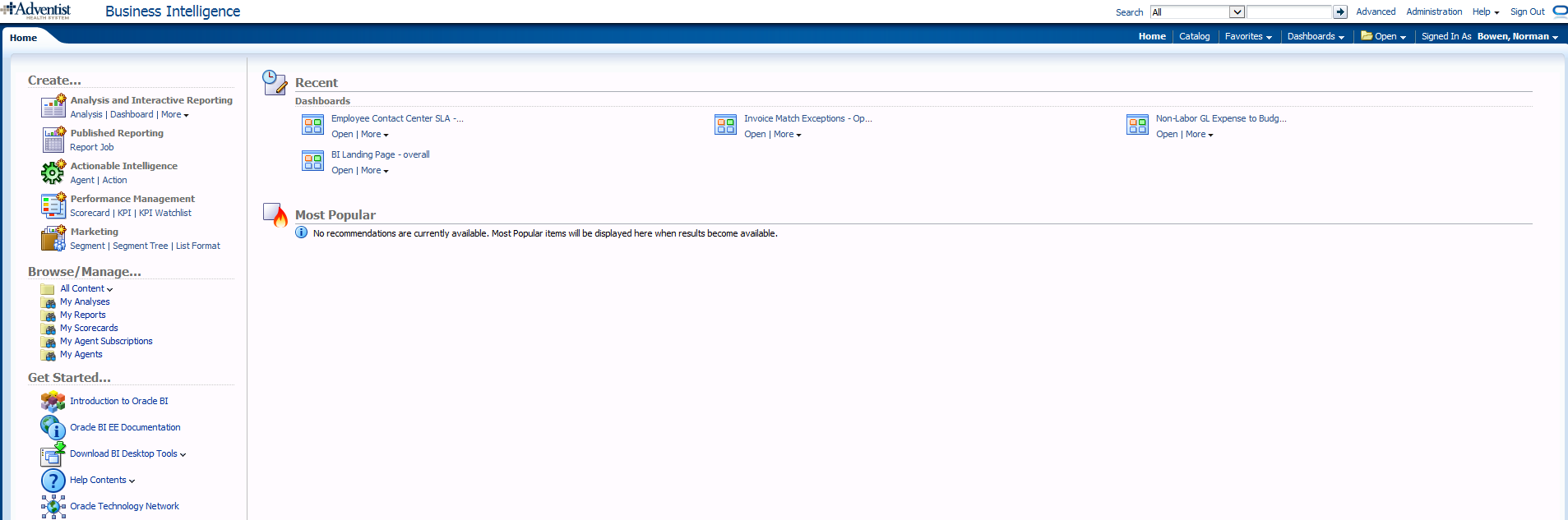Click the Most Popular flame icon

275,214
